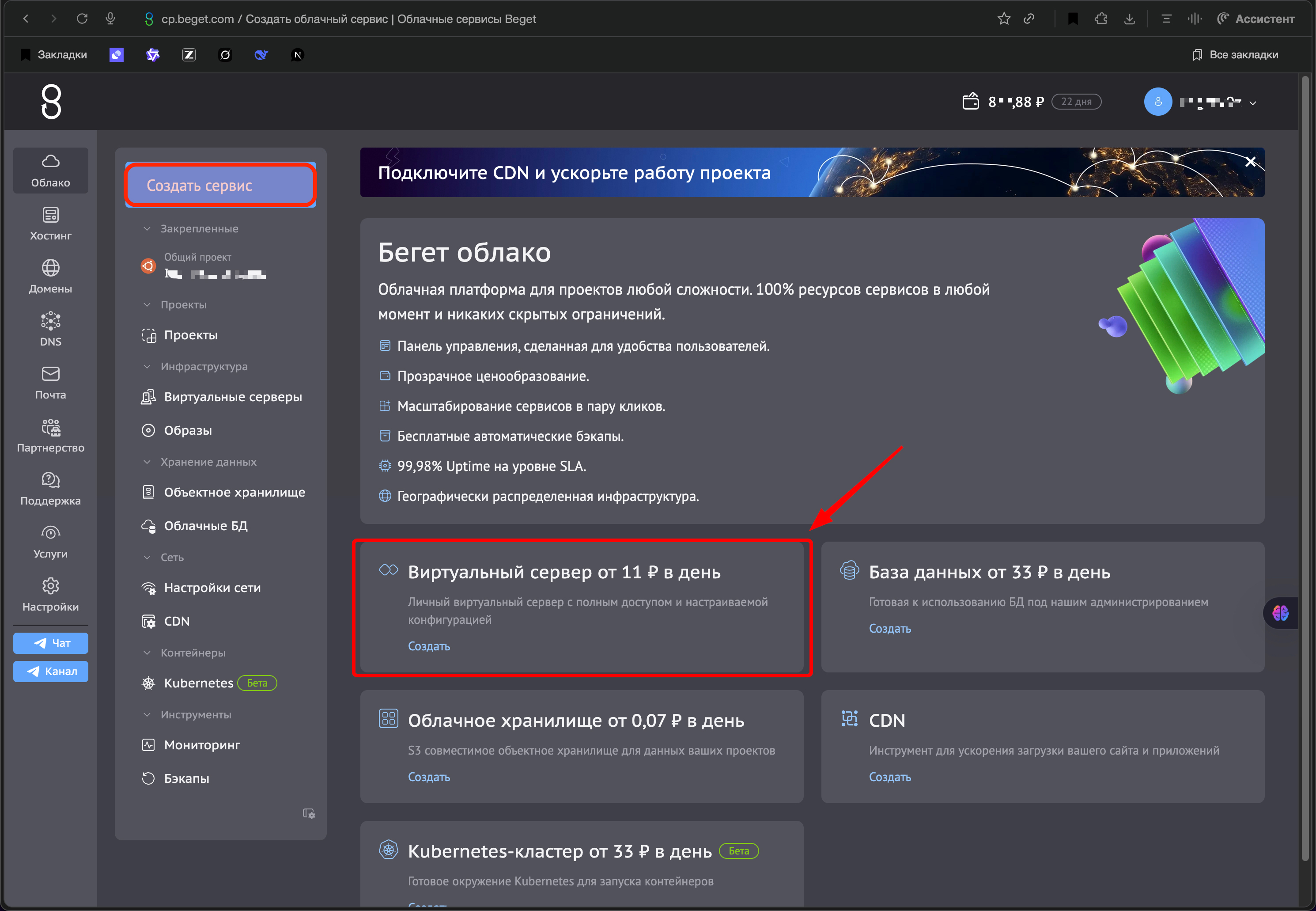Close the CDN promo banner
The image size is (1316, 911).
click(1251, 162)
